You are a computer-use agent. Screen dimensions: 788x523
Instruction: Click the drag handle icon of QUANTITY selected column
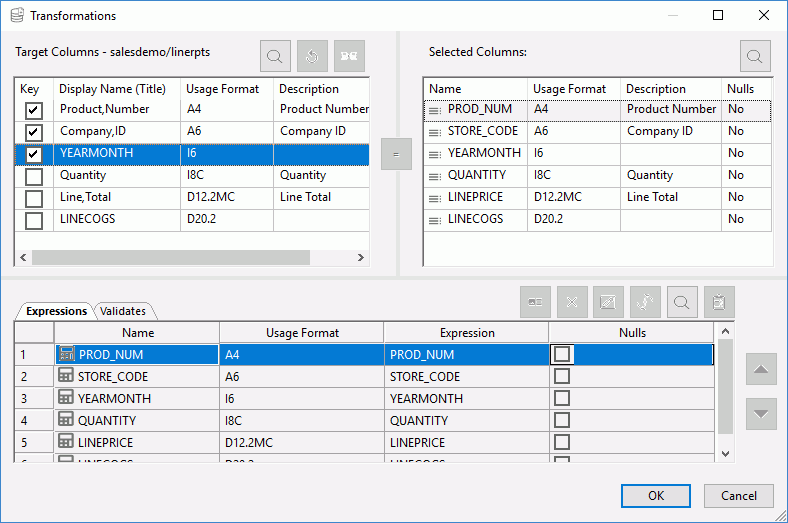point(435,176)
